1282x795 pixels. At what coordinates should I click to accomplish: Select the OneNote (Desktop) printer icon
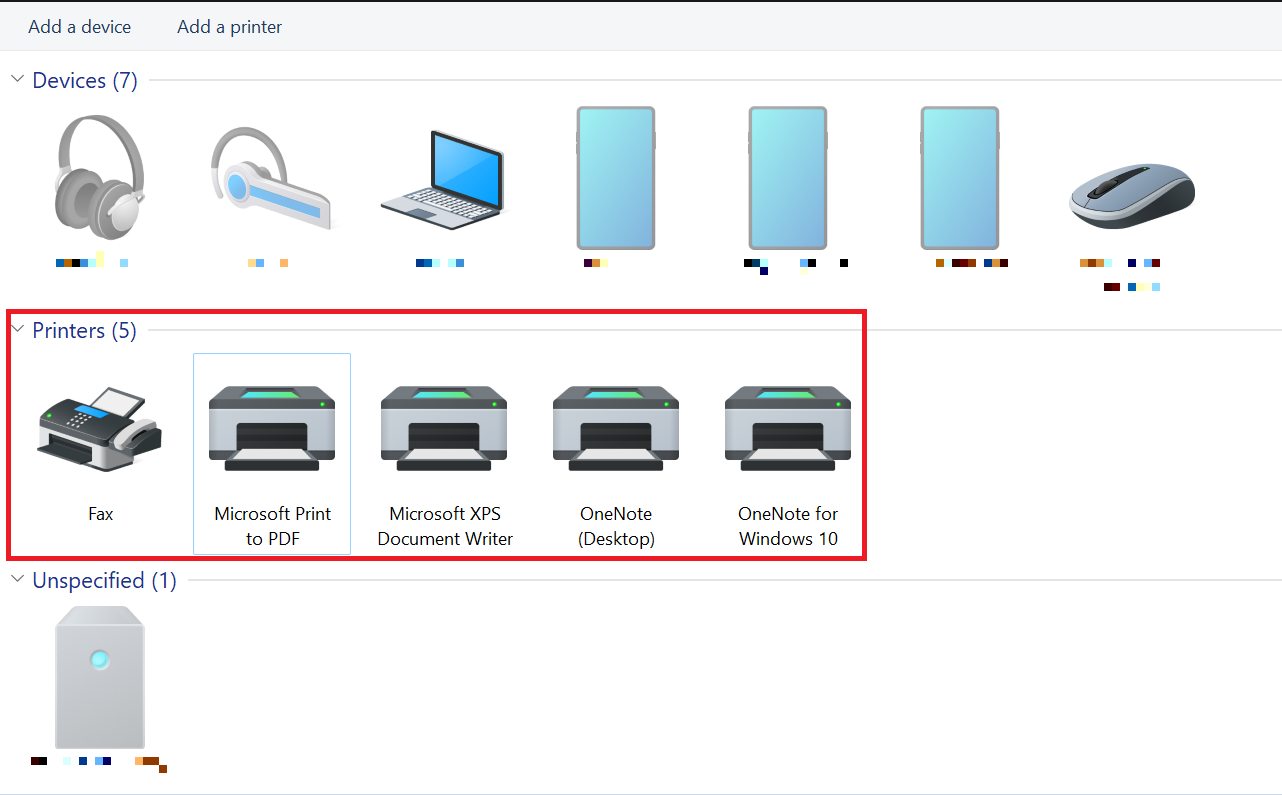point(616,428)
